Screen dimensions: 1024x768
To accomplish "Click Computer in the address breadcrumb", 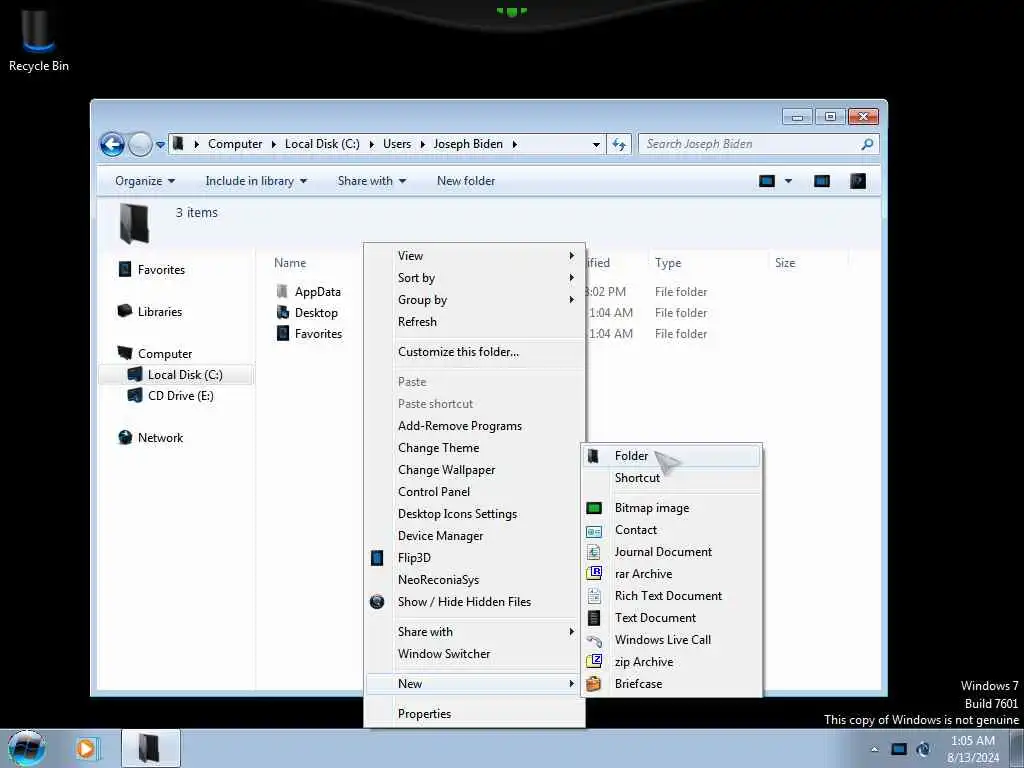I will pos(235,144).
